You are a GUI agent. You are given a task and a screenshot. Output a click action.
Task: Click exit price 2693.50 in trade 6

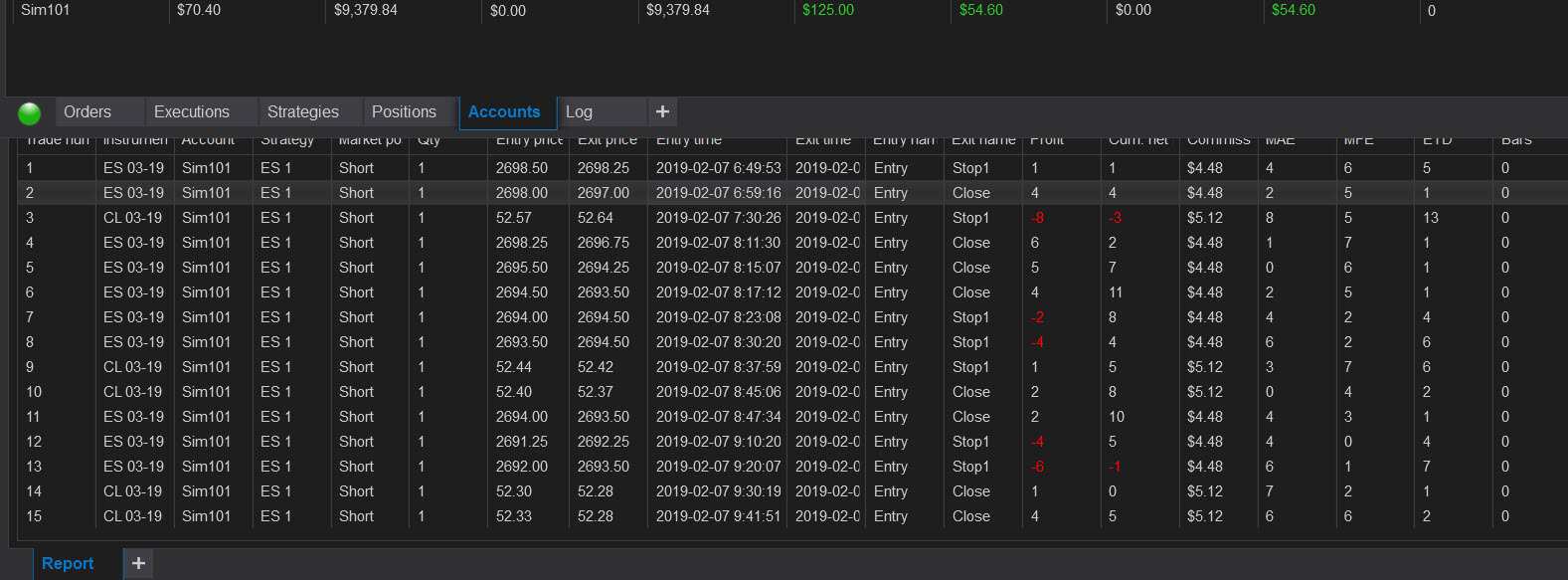pyautogui.click(x=604, y=292)
